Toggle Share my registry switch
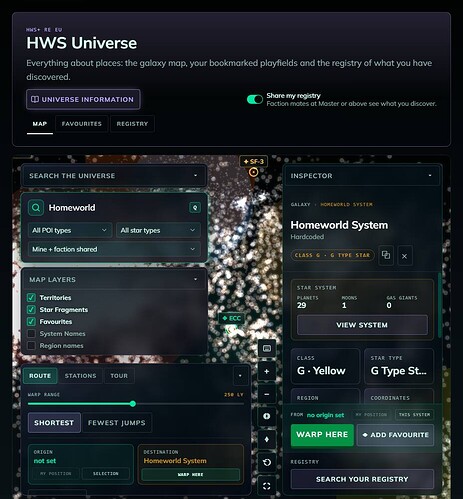Screen dimensions: 463x499 255,99
